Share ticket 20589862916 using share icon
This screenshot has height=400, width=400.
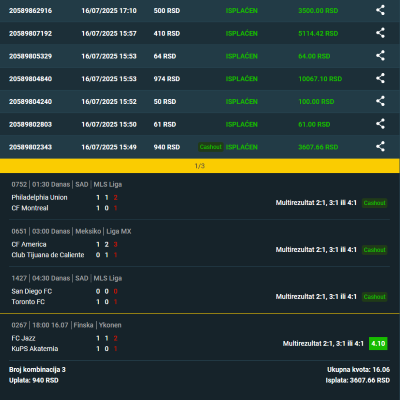[x=380, y=10]
